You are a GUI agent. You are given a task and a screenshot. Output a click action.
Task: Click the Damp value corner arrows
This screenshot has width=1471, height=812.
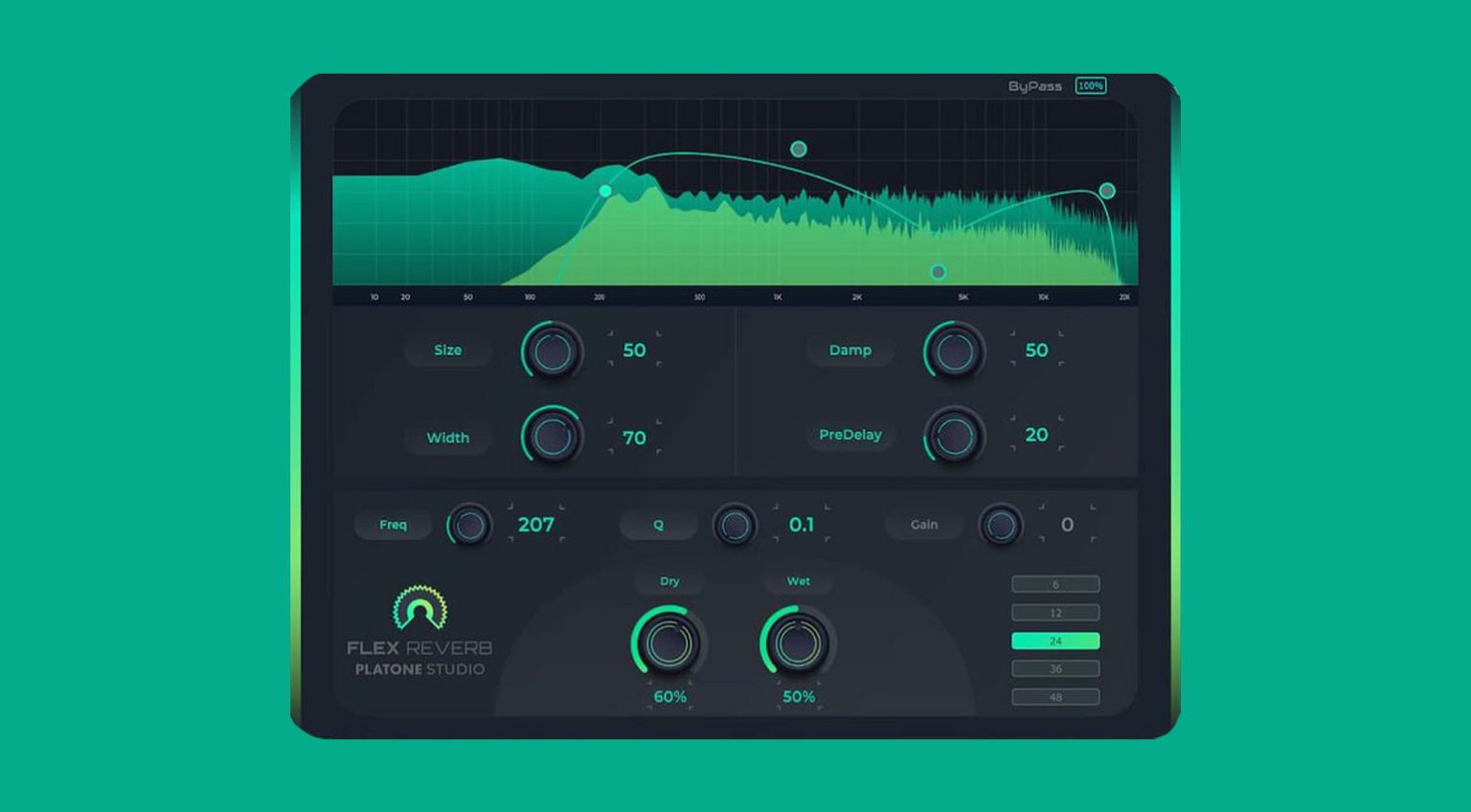tap(1036, 350)
